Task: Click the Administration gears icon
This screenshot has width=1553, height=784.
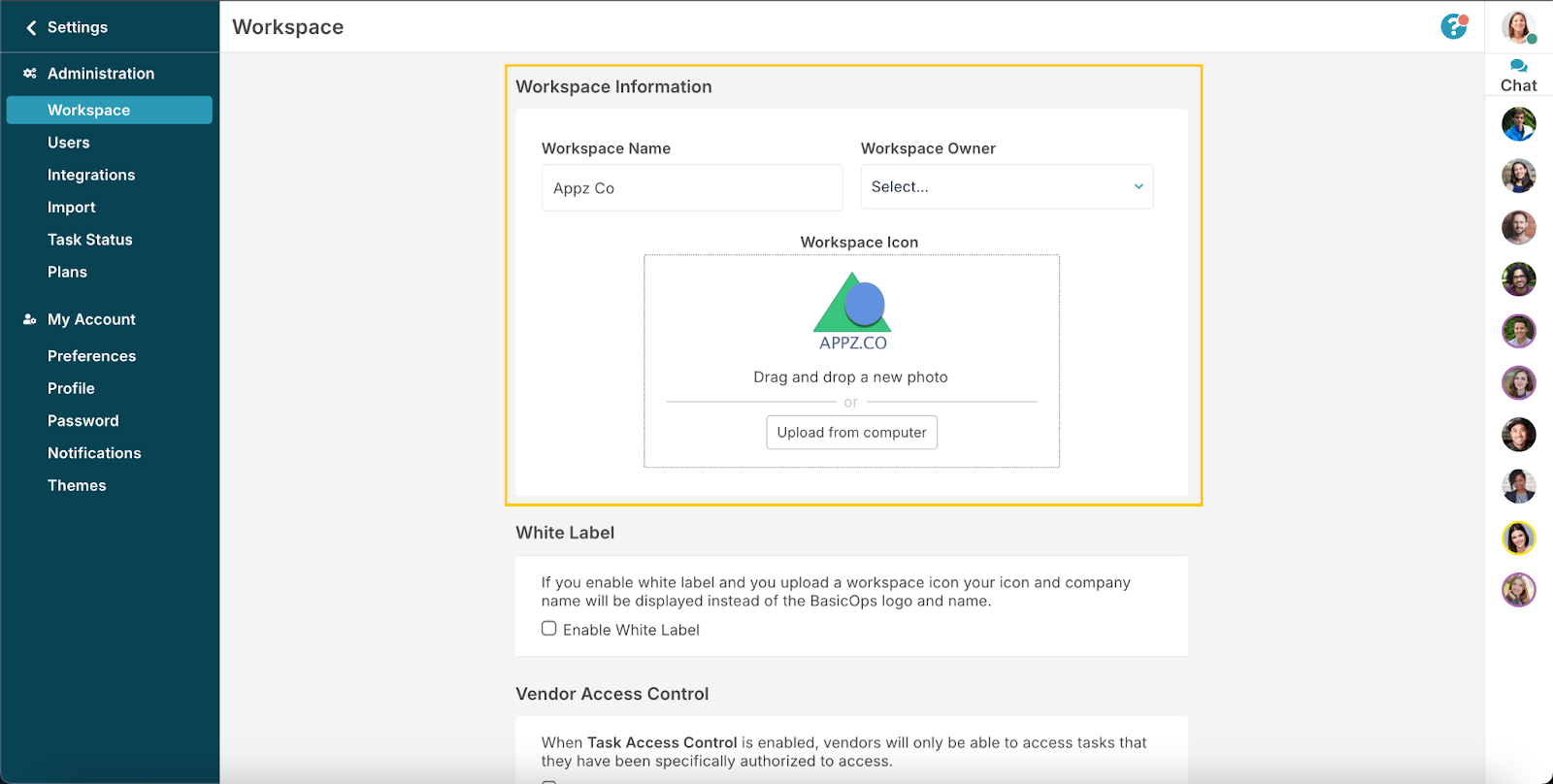Action: click(30, 74)
